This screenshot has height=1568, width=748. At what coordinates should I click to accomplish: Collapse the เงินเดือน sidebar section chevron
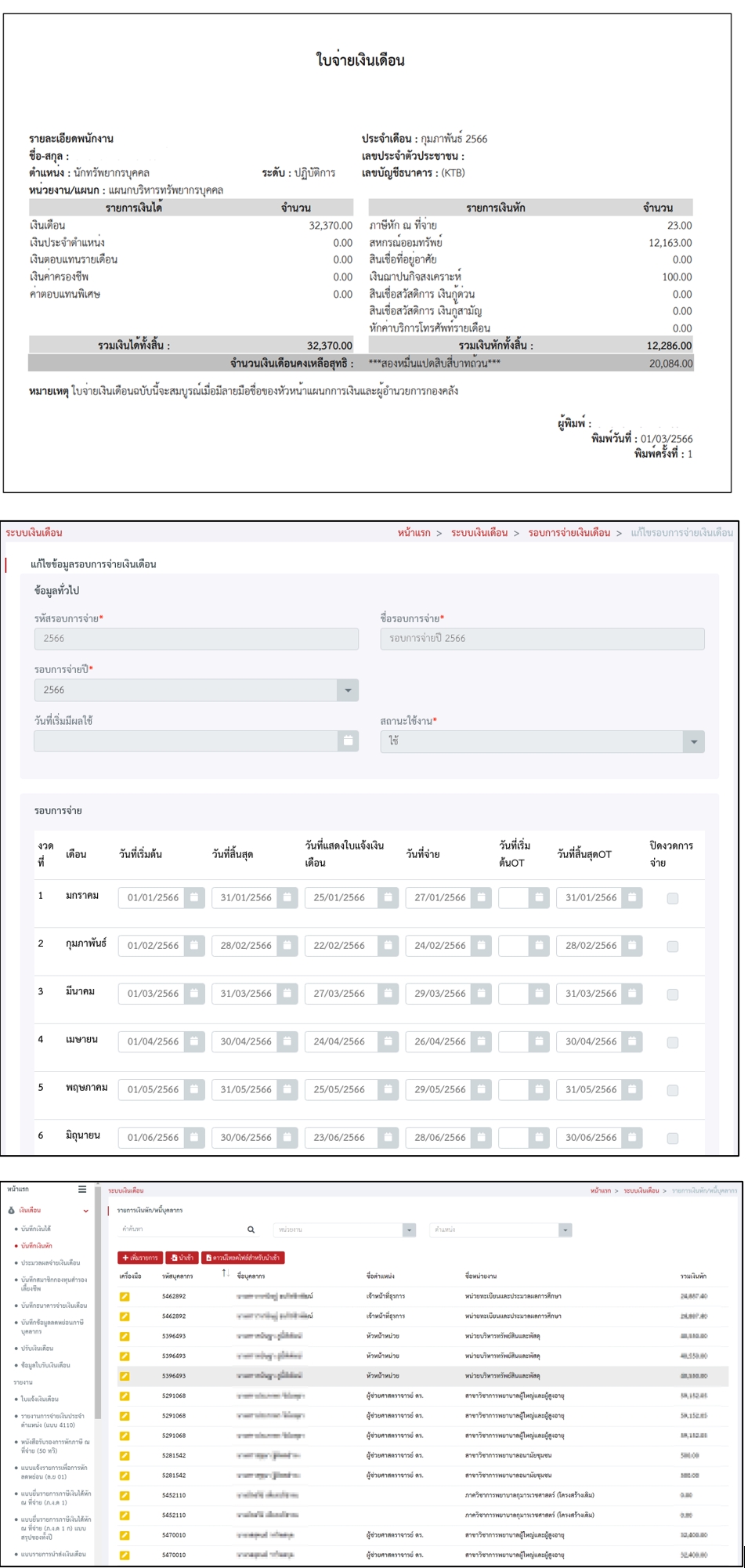[86, 1211]
